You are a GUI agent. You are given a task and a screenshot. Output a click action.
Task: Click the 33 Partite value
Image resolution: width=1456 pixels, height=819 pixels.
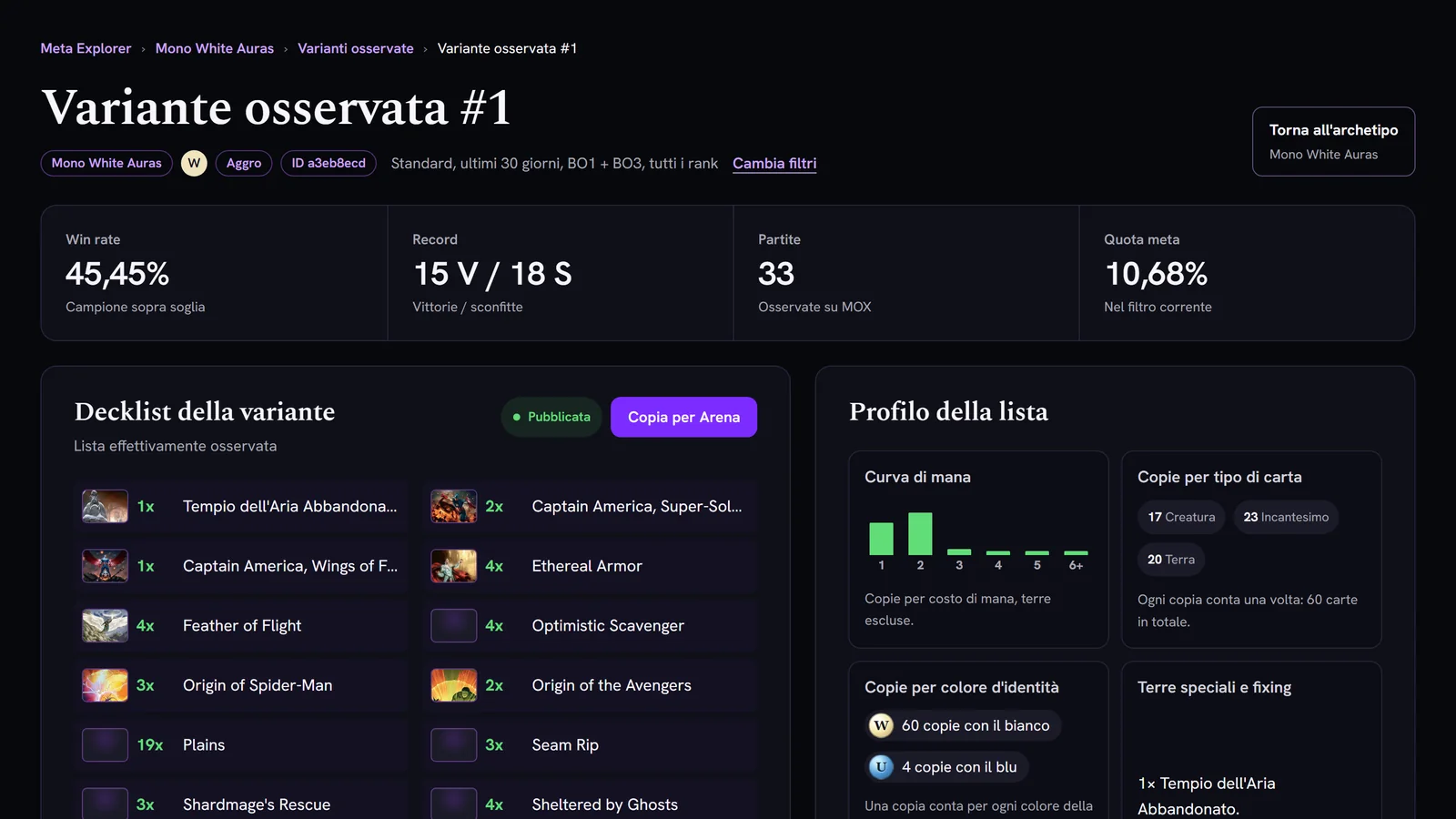(x=776, y=274)
